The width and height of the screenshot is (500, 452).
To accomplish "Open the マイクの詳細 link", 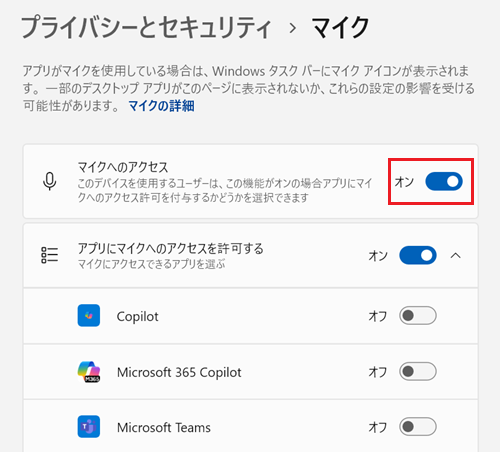I will 161,106.
